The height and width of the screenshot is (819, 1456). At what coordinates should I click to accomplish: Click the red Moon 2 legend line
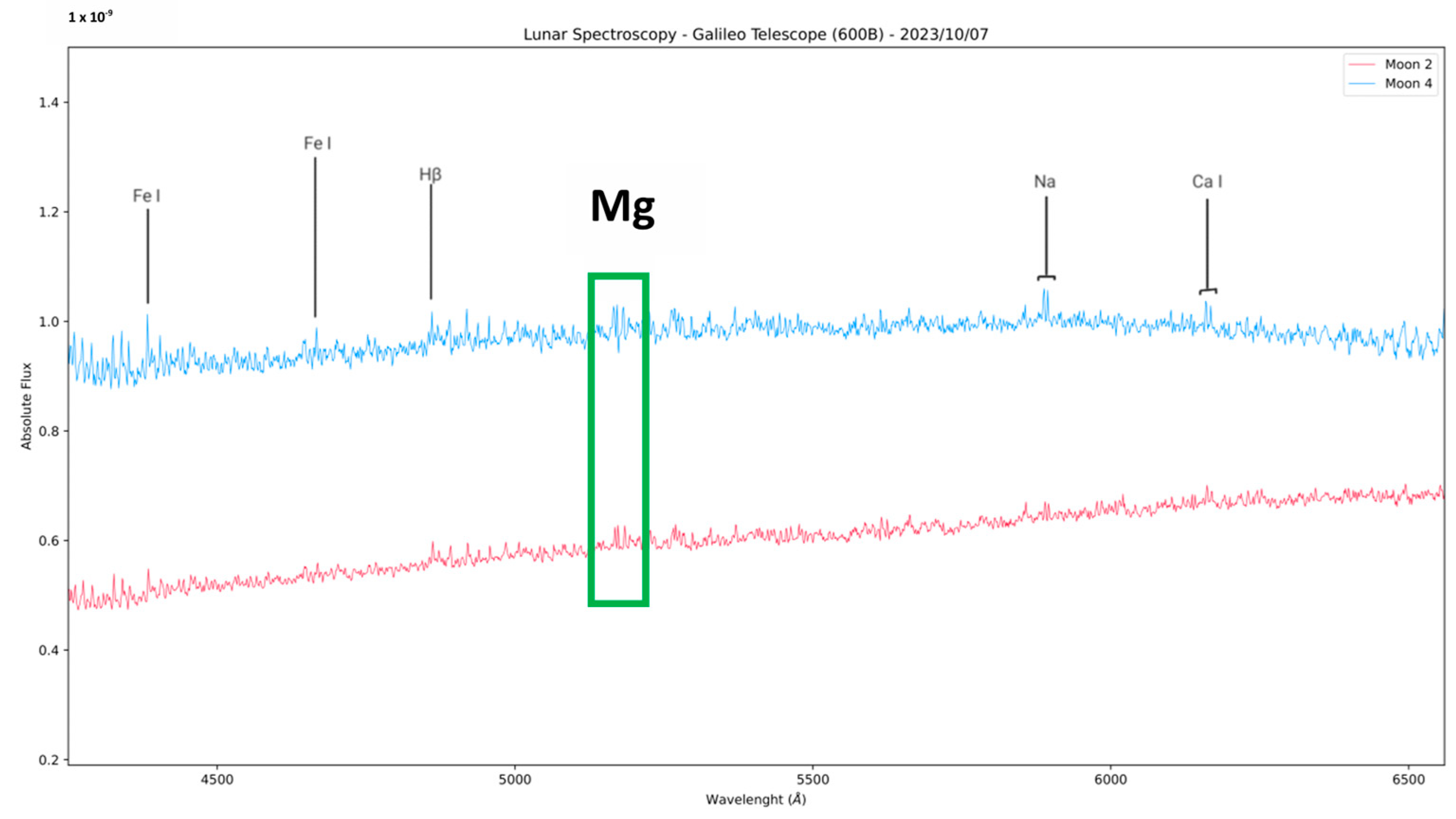point(1361,64)
